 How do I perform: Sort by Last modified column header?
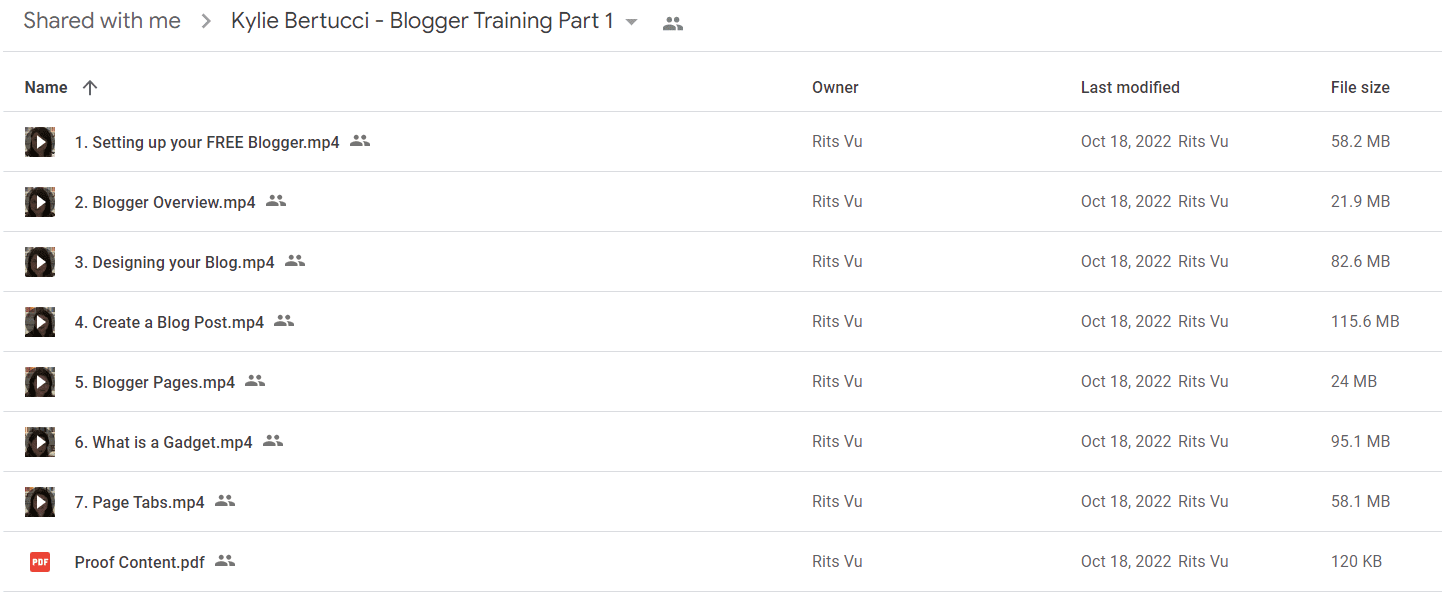pos(1130,88)
